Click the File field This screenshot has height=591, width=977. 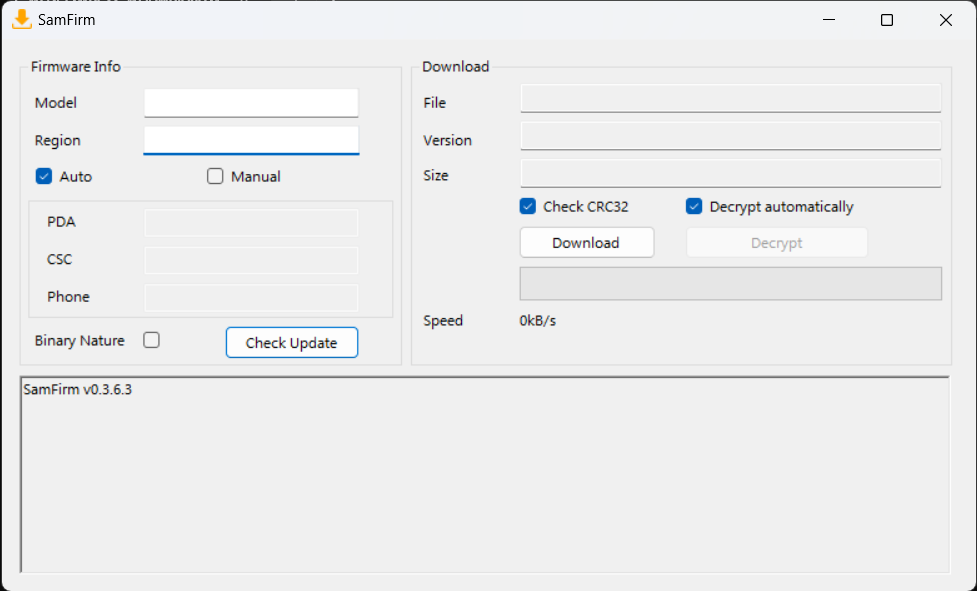[731, 98]
